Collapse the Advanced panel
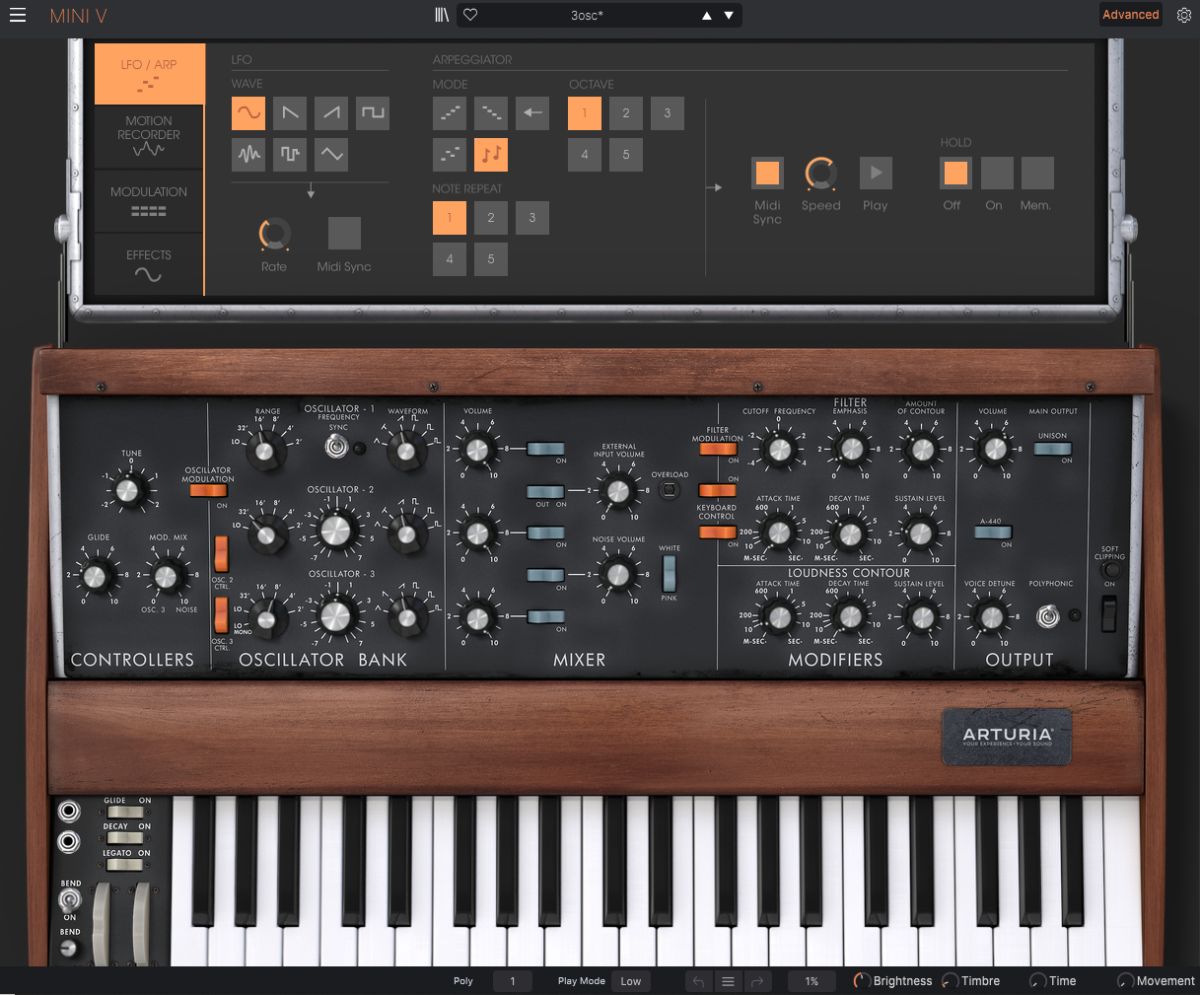 point(1131,15)
